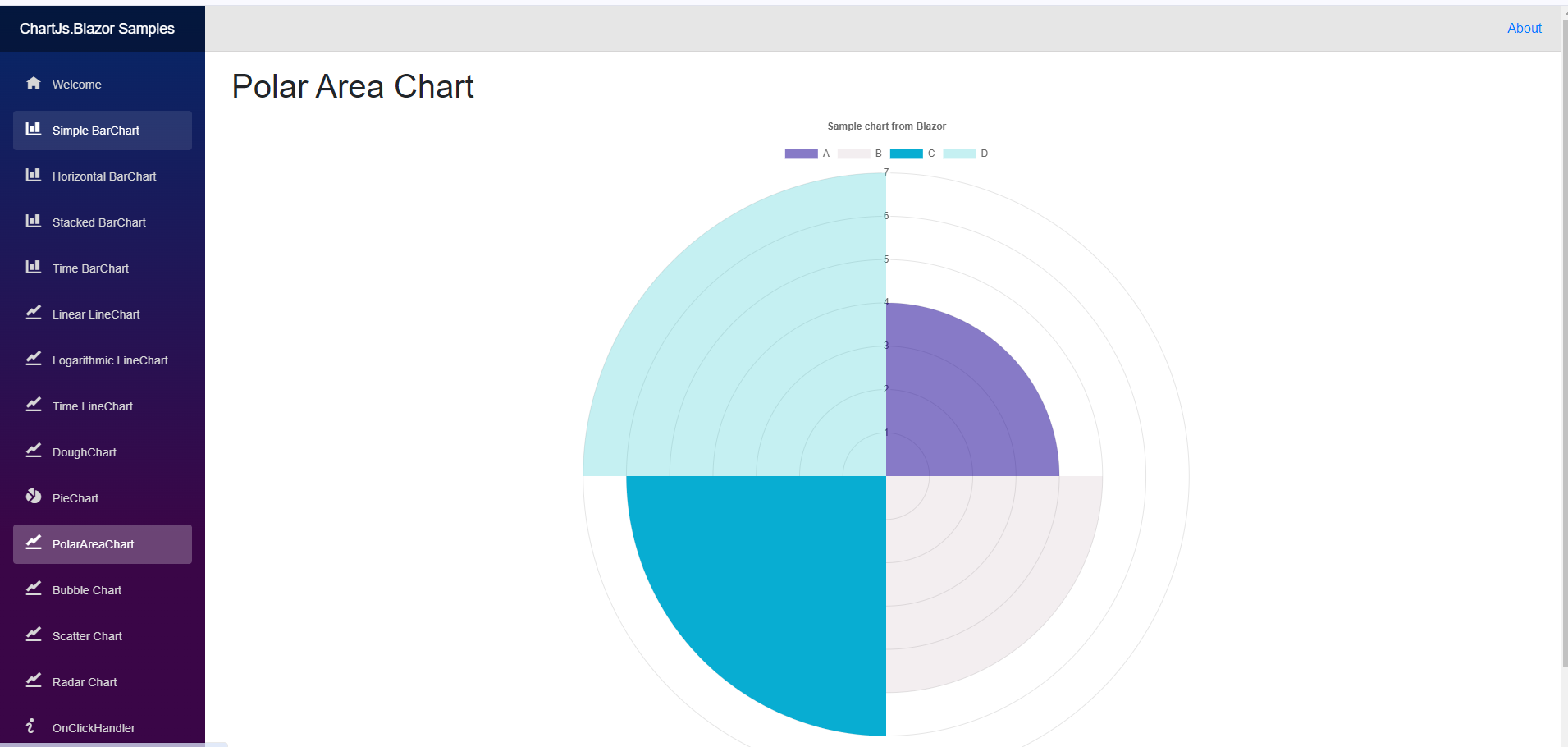Click the line chart icon beside Linear LineChart
Viewport: 1568px width, 747px height.
[34, 314]
